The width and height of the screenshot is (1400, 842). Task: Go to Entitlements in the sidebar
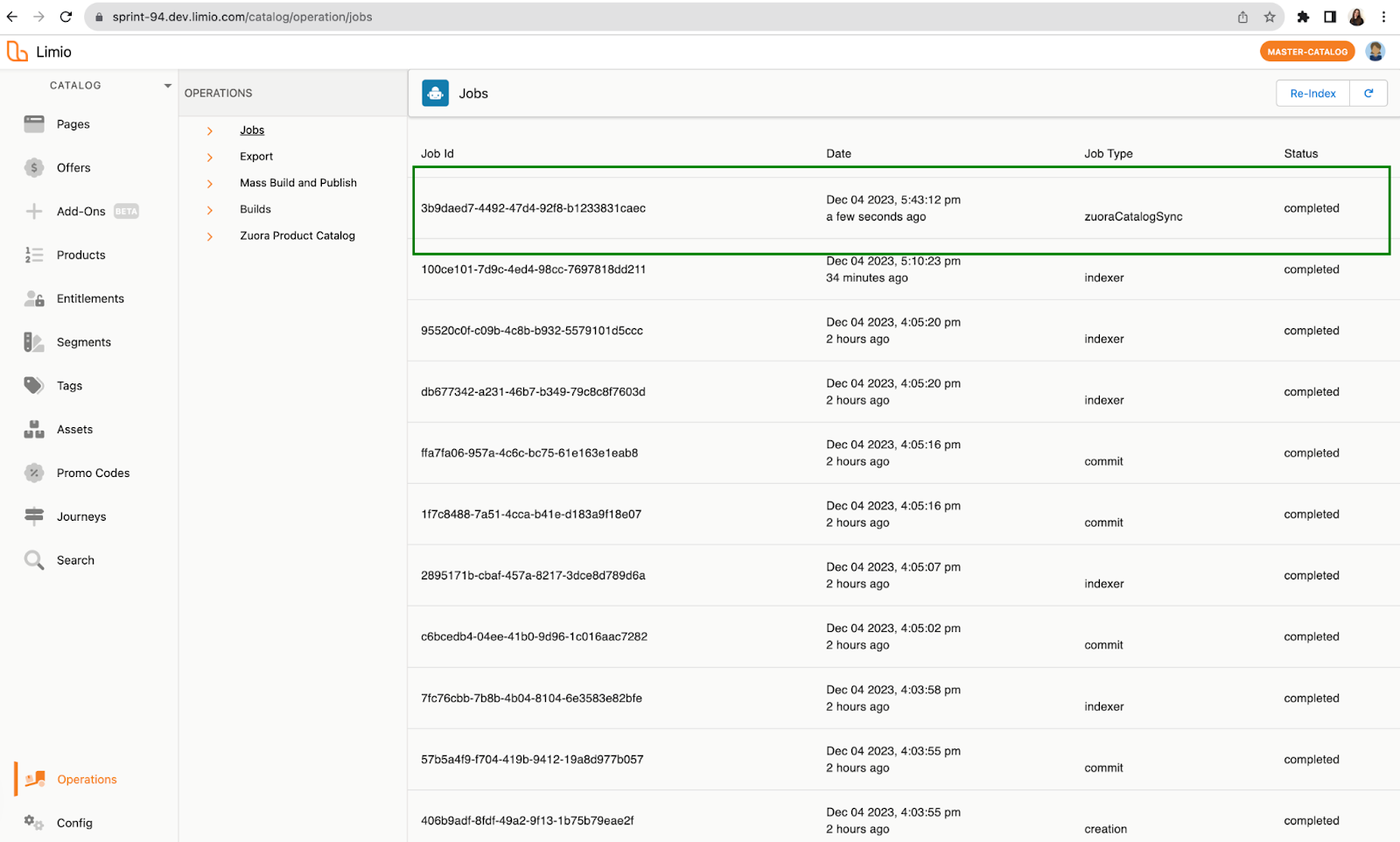coord(90,298)
